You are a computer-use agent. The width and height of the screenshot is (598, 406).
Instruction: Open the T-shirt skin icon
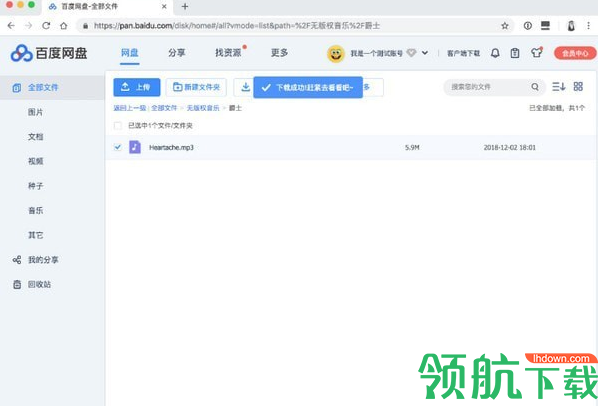coord(537,53)
